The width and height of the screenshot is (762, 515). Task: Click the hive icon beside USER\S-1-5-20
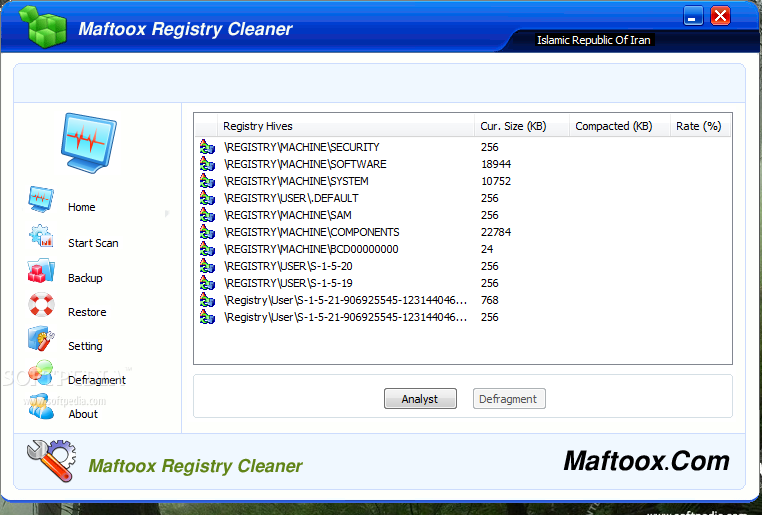[x=207, y=266]
